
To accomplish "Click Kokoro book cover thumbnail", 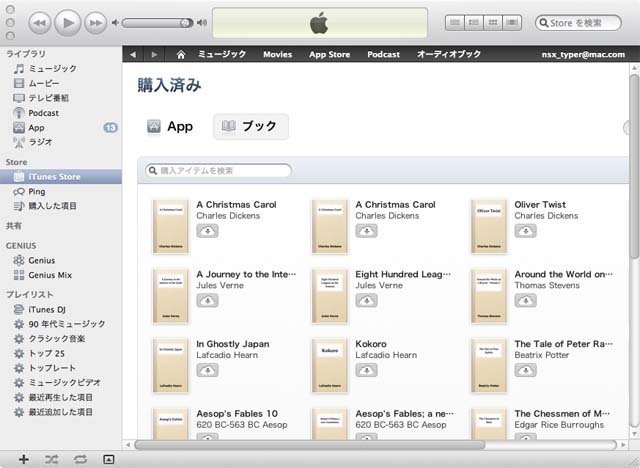I will coord(330,366).
